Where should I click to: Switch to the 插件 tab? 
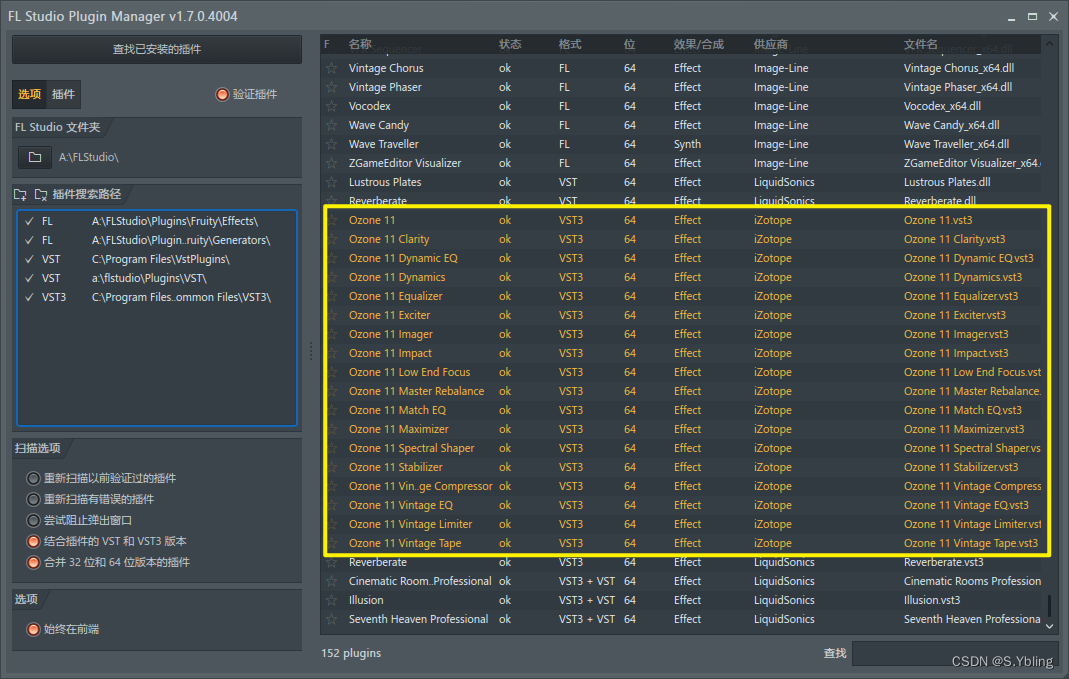click(x=63, y=94)
